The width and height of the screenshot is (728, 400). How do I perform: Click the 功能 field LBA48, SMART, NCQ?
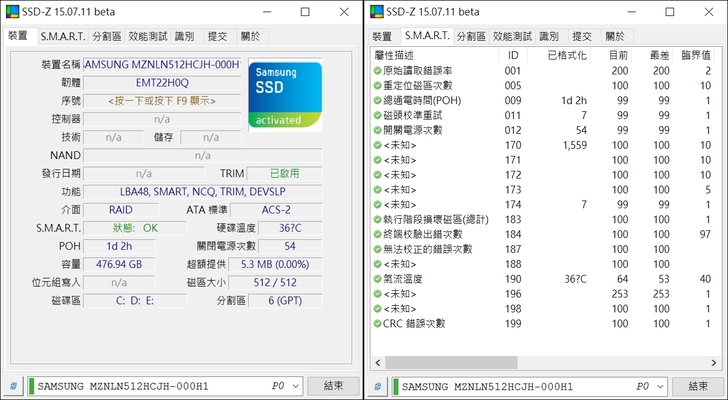tap(202, 192)
